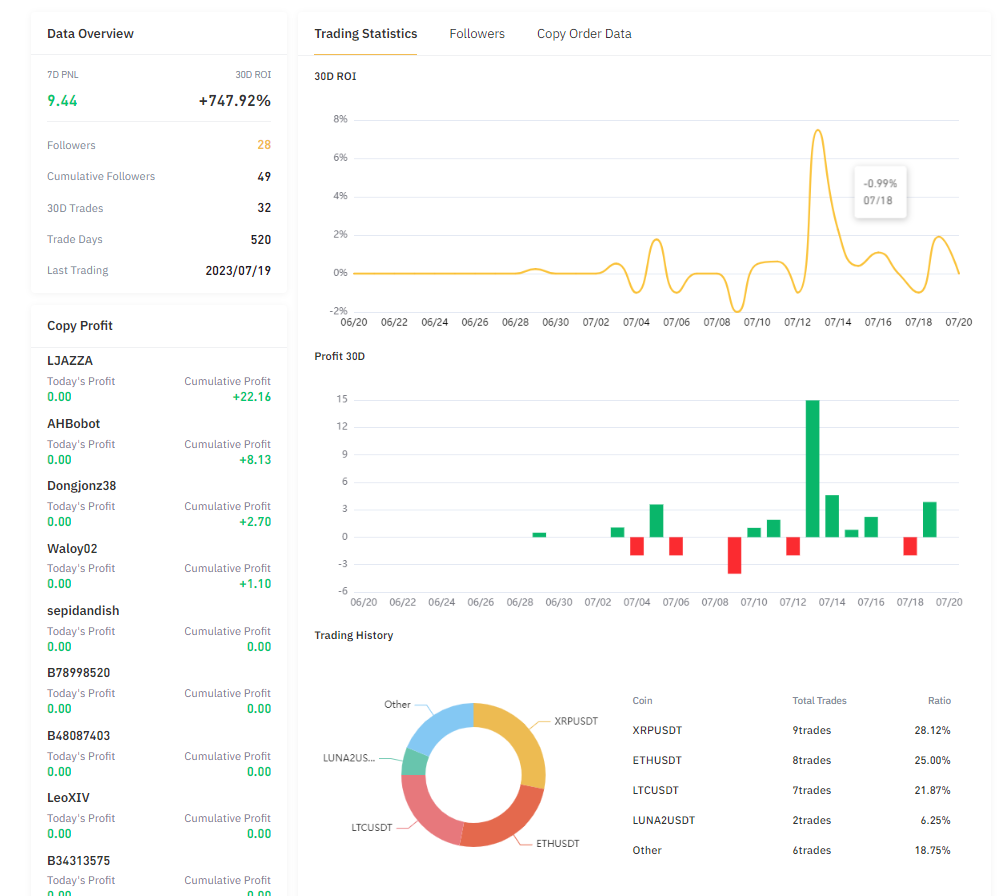Open the Copy Order Data tab
This screenshot has width=1001, height=896.
[x=584, y=34]
